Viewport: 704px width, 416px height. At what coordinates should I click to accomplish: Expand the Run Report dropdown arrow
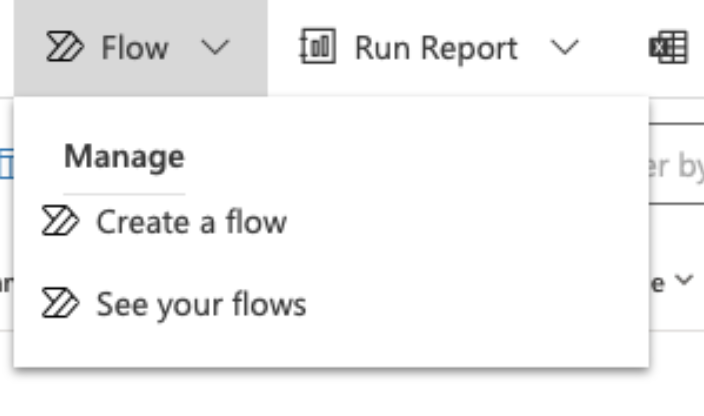pyautogui.click(x=565, y=48)
